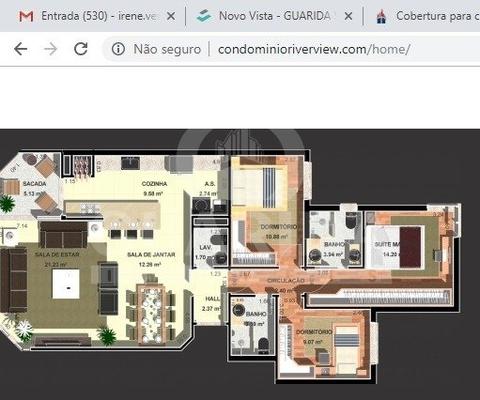
Task: Select the condominioriverview.com/home/ address field
Action: (313, 49)
